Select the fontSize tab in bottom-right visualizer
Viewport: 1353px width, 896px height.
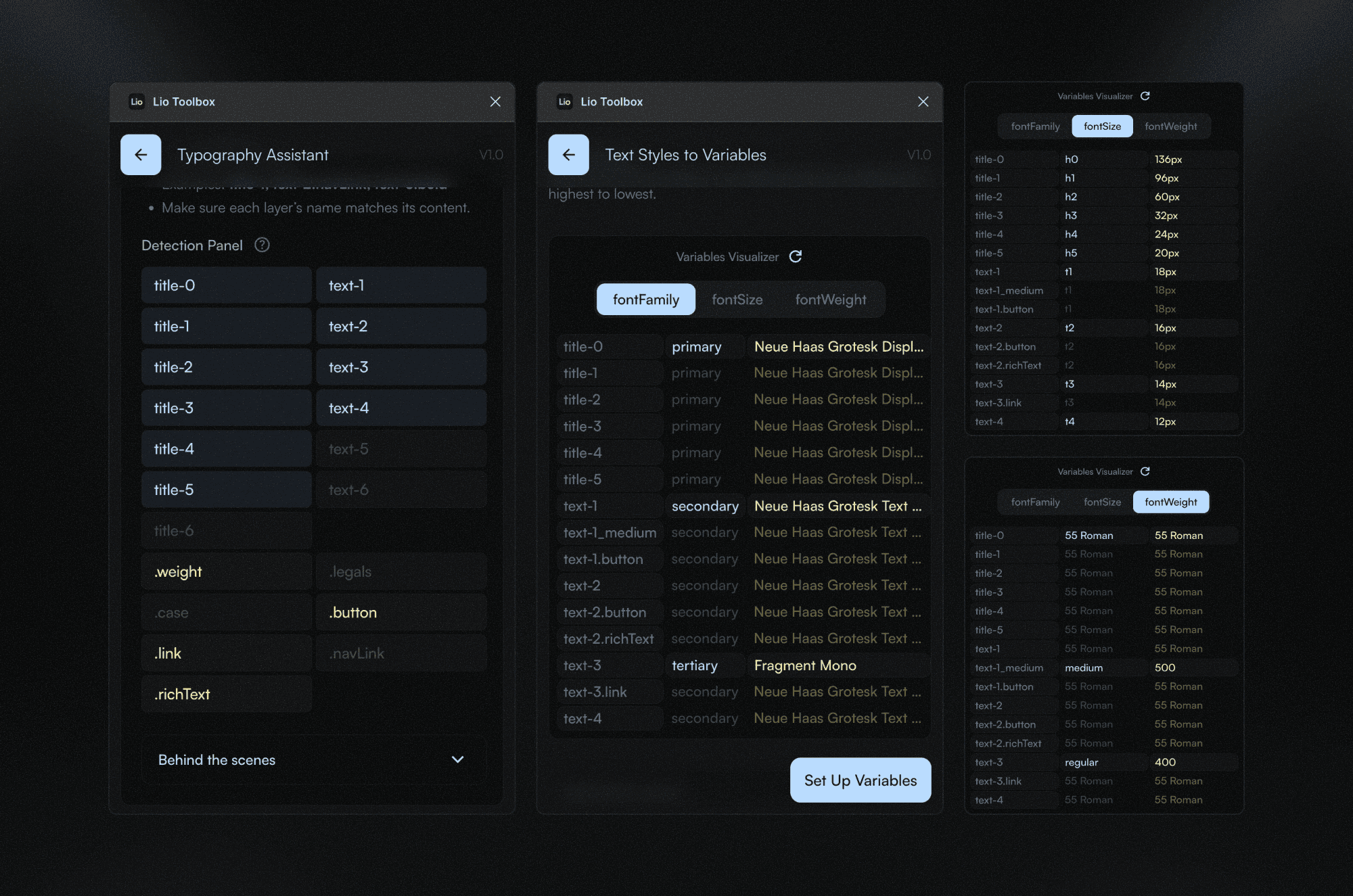[x=1103, y=502]
